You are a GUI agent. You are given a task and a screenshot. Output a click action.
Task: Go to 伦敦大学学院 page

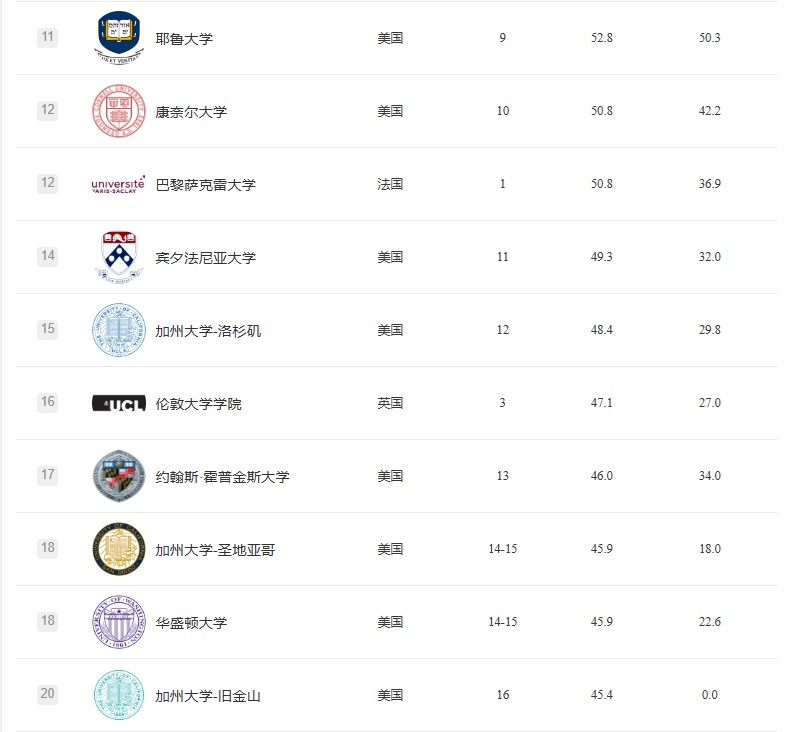tap(198, 404)
